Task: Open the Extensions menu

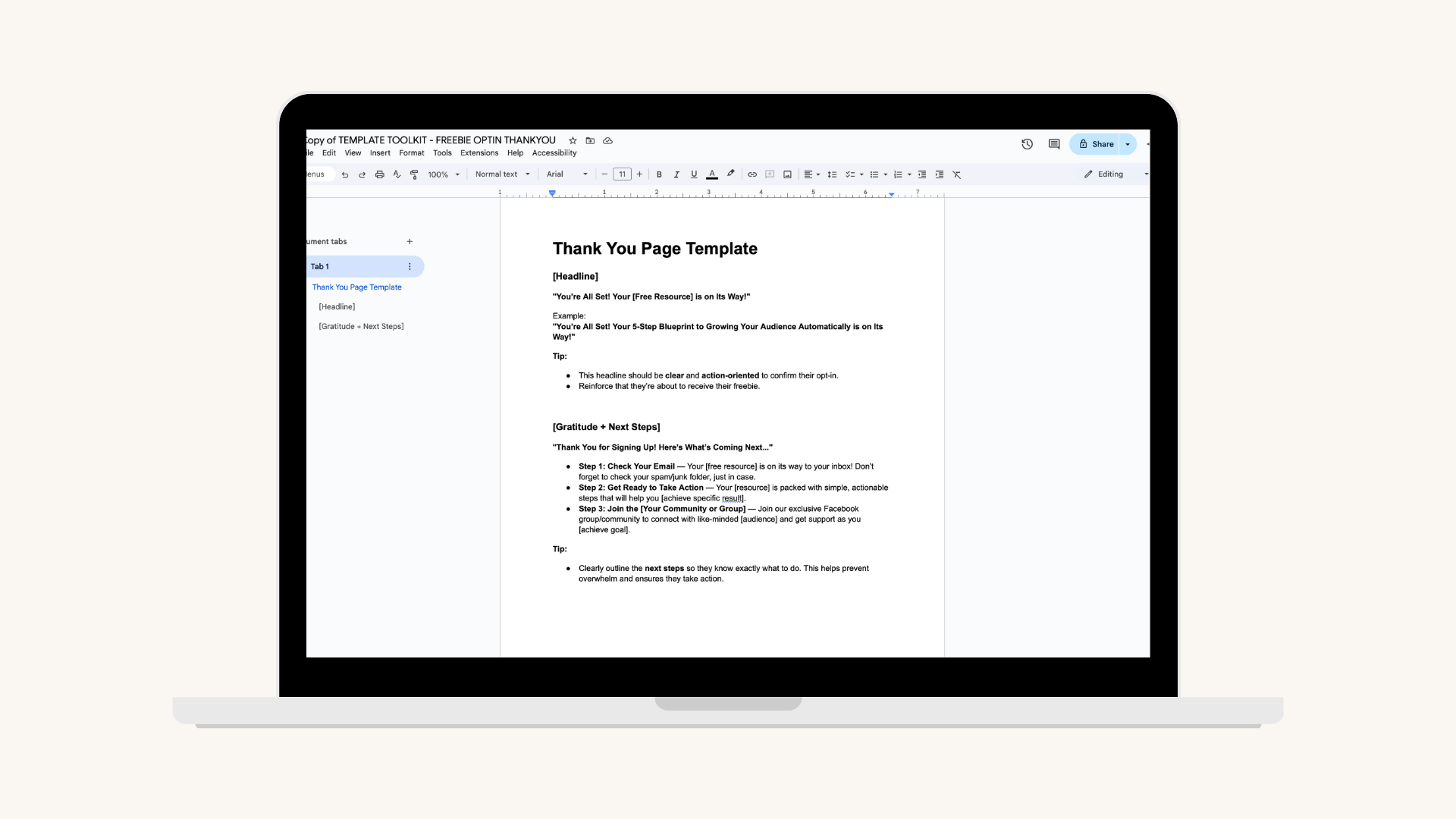Action: pos(479,153)
